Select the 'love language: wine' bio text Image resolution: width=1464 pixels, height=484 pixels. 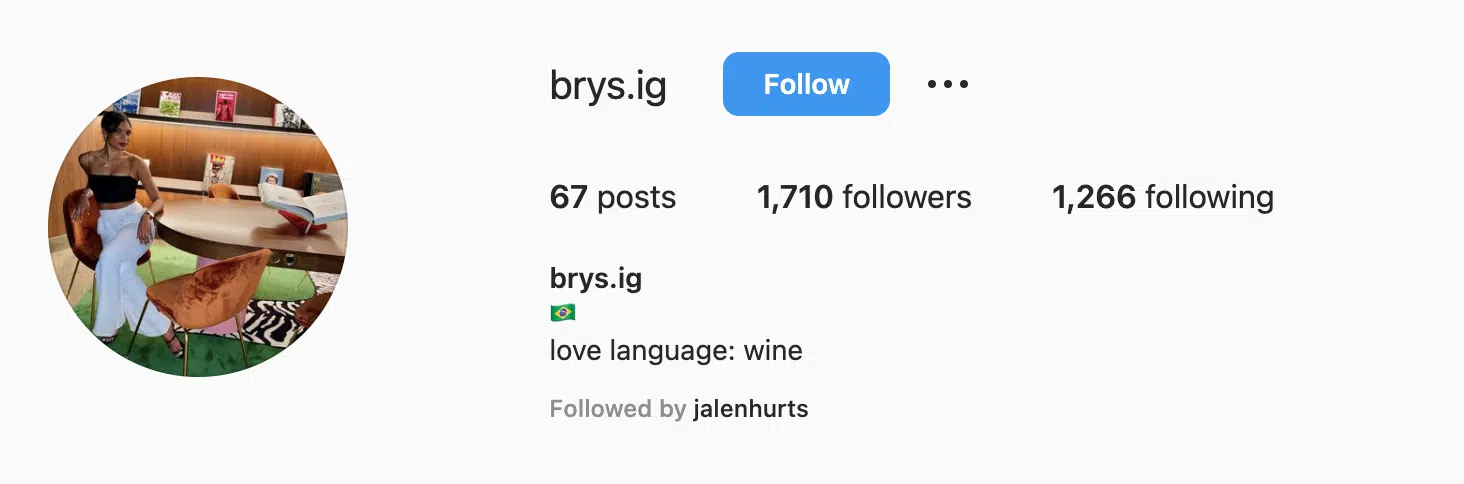pos(676,351)
